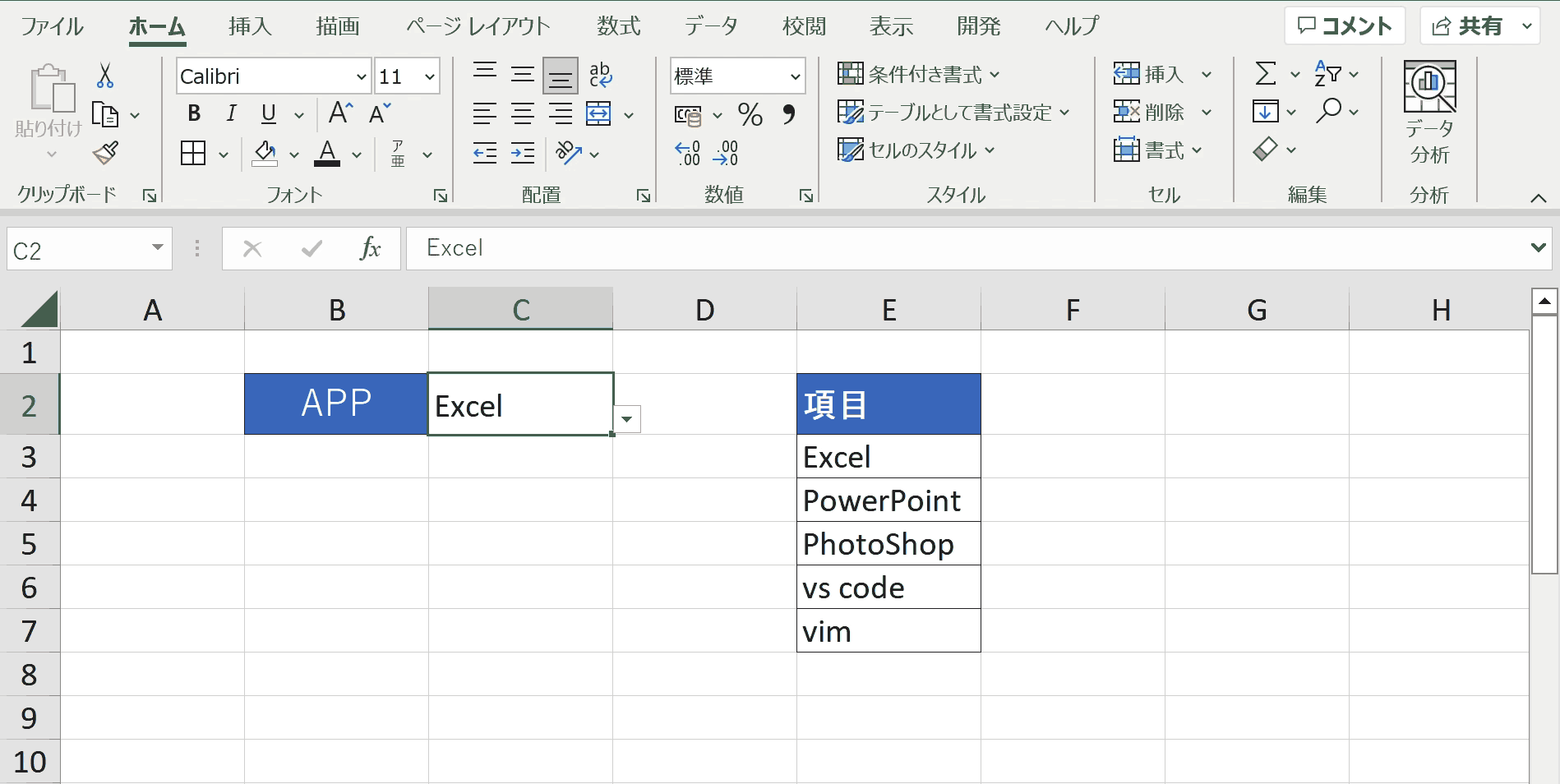Click Delete cells button
This screenshot has width=1560, height=784.
pyautogui.click(x=1148, y=111)
